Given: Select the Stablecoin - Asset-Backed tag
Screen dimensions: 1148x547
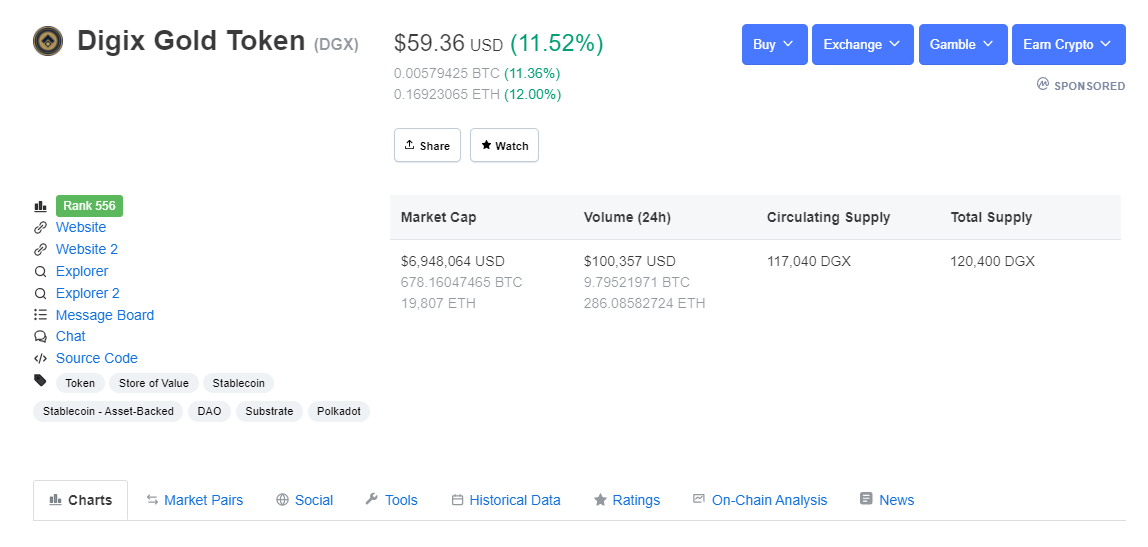Looking at the screenshot, I should (108, 412).
